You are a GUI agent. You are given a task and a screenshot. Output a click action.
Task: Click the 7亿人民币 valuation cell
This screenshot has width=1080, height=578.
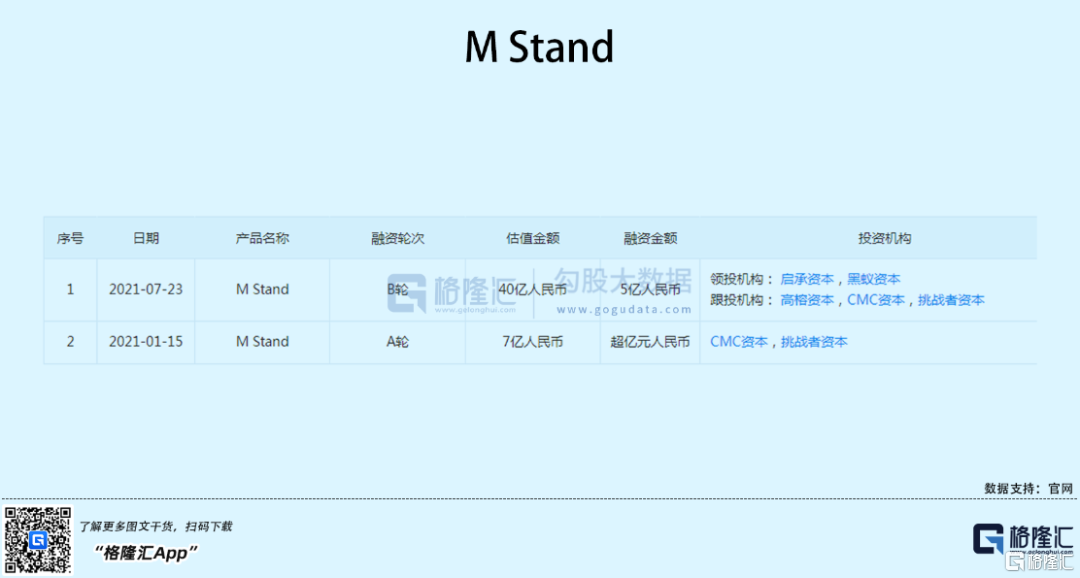[532, 342]
